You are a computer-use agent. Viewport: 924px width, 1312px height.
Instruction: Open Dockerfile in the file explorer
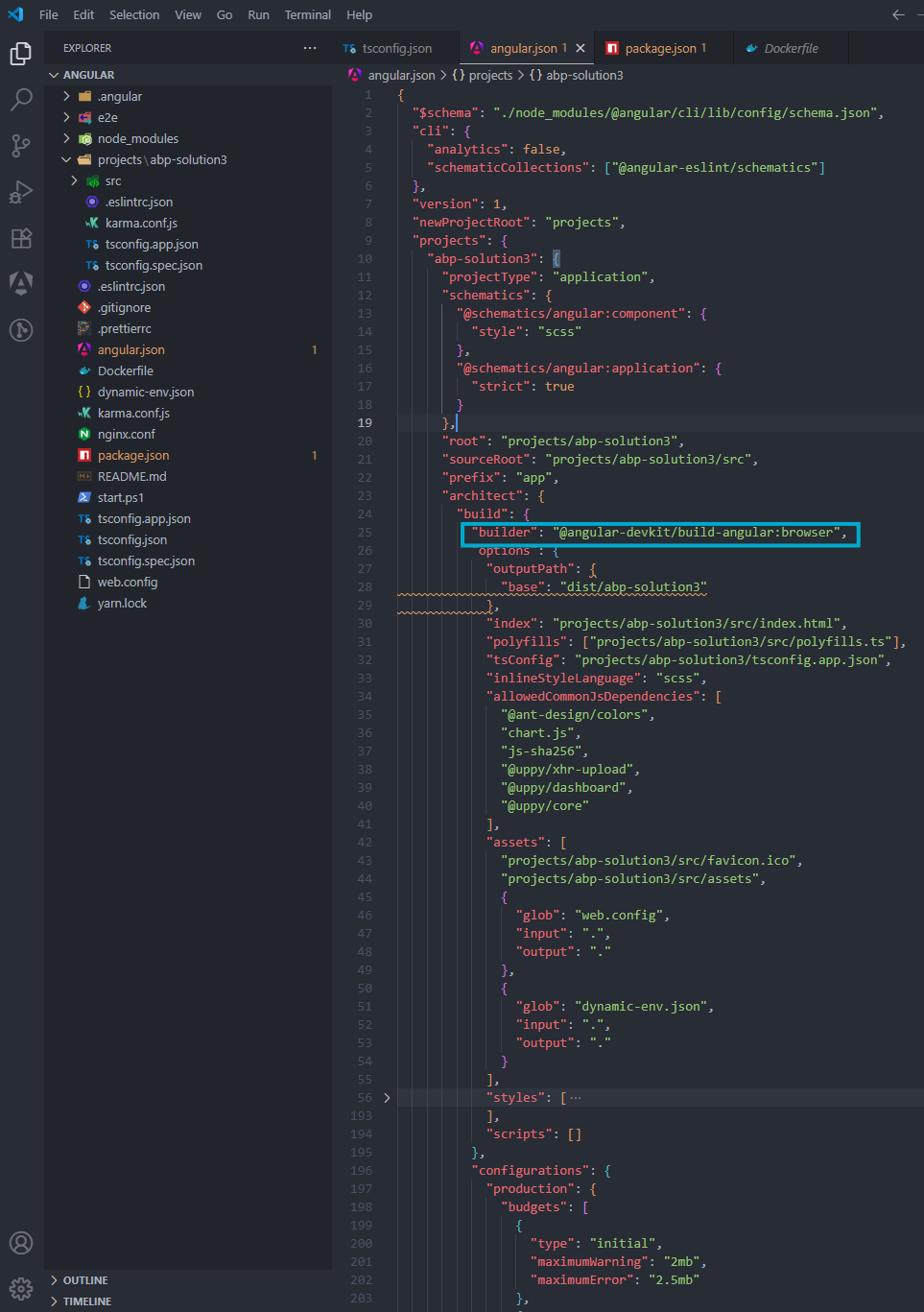pyautogui.click(x=125, y=371)
